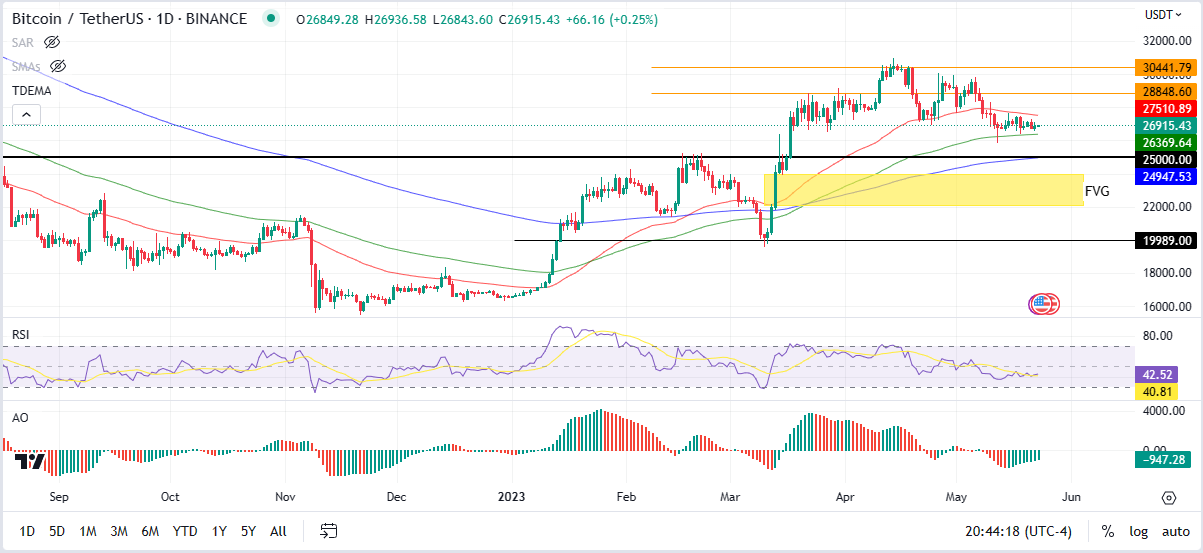Click the 28848.60 price label
Screen dimensions: 1203x553
[x=1165, y=91]
